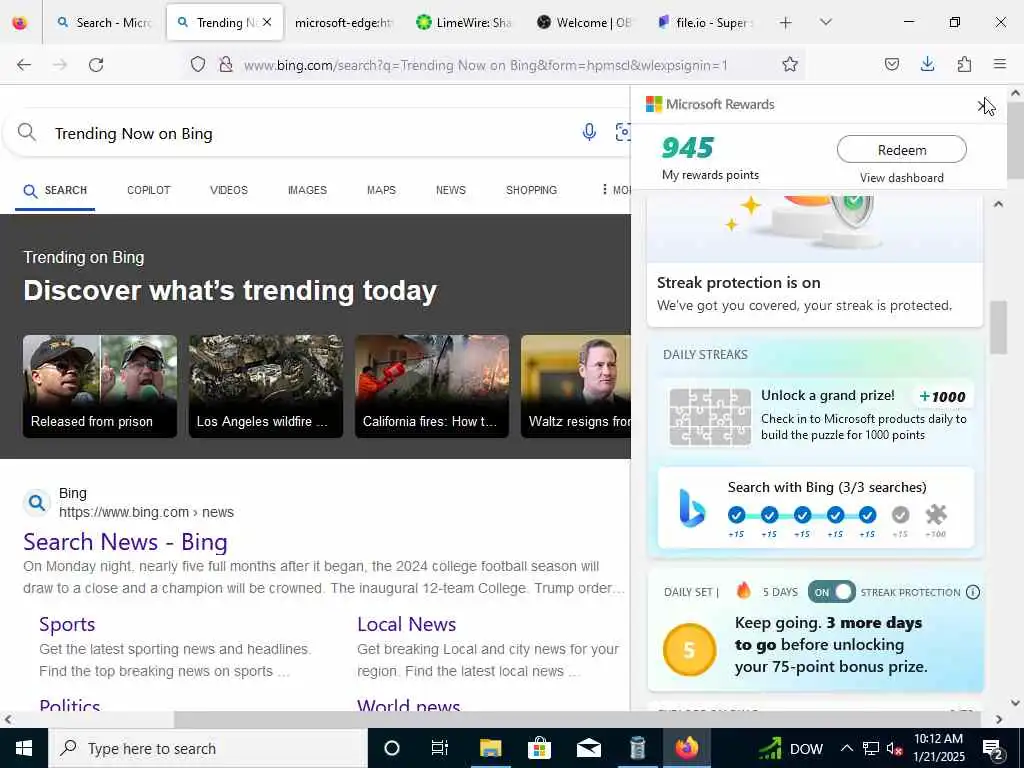
Task: Close the Microsoft Rewards panel
Action: coord(984,105)
